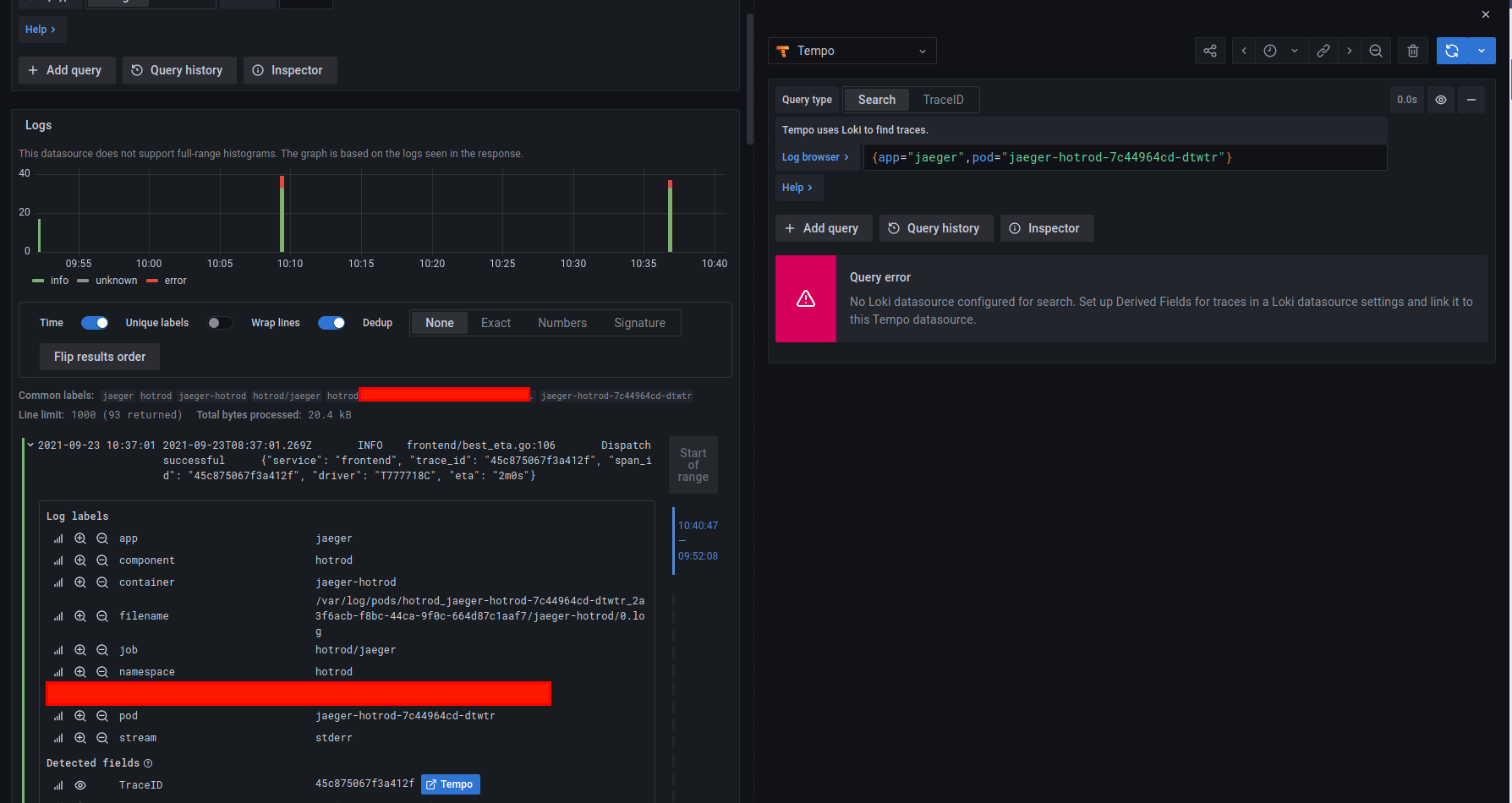Open the Tempo datasource dropdown
The height and width of the screenshot is (803, 1512).
tap(852, 51)
